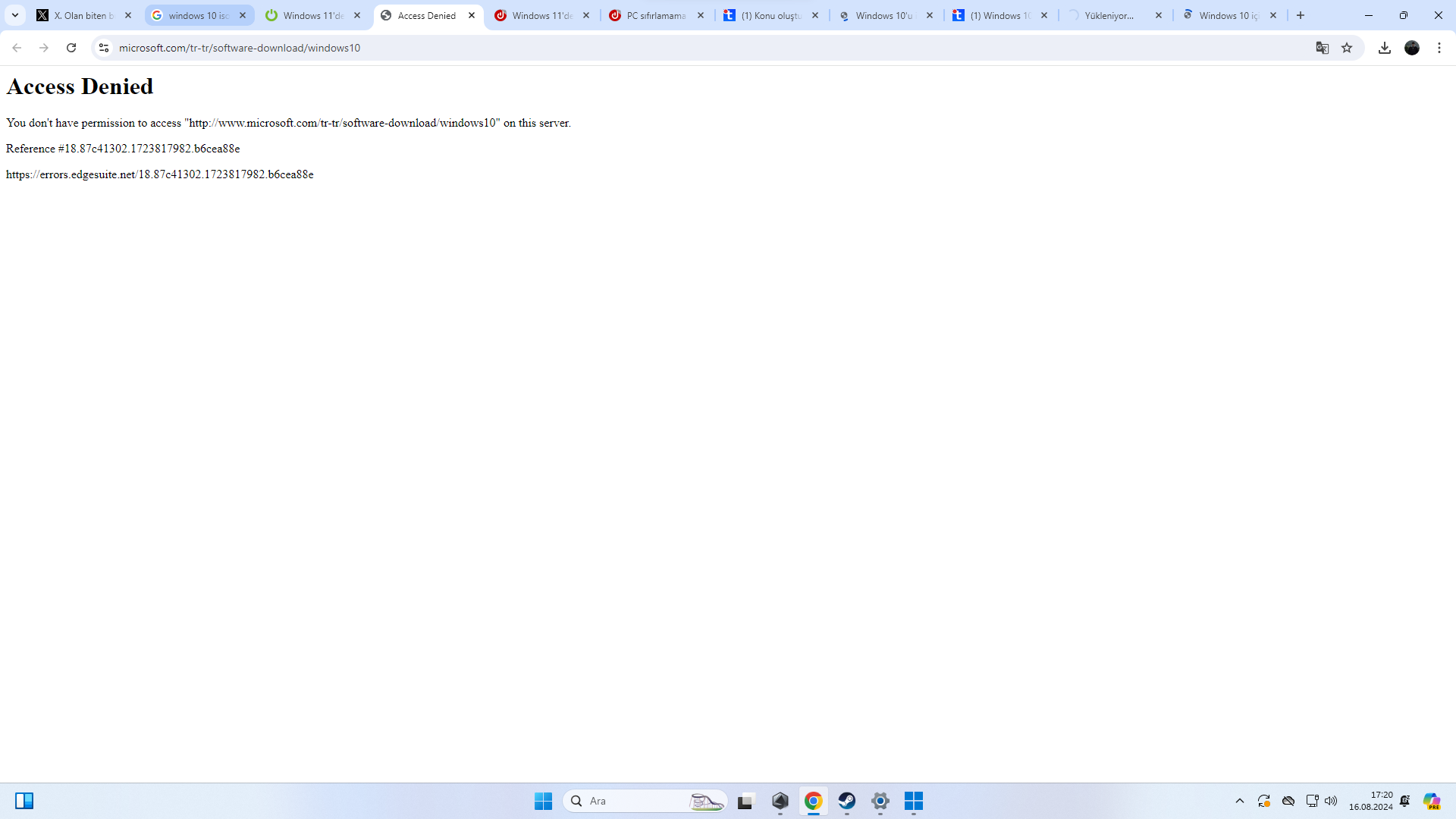Viewport: 1456px width, 819px height.
Task: View site information icon in address bar
Action: [104, 48]
